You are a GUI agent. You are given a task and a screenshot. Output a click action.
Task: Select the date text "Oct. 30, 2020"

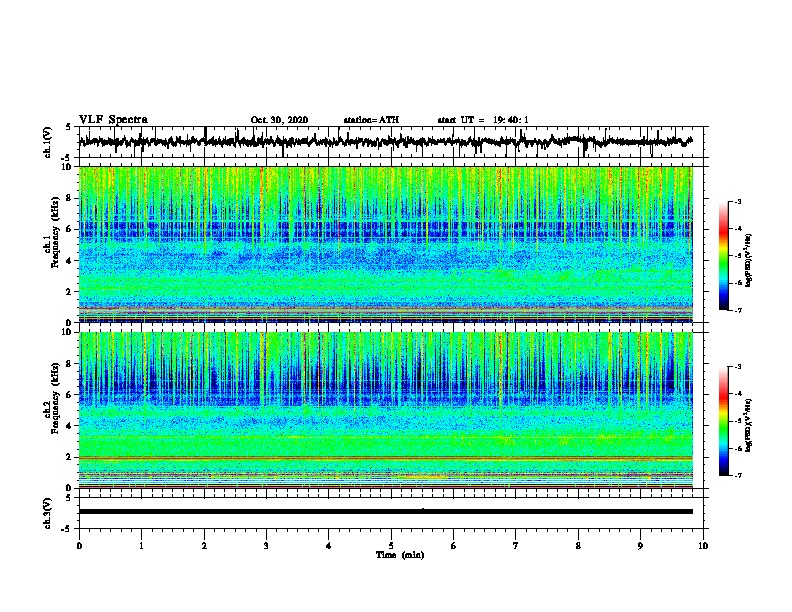pyautogui.click(x=279, y=120)
